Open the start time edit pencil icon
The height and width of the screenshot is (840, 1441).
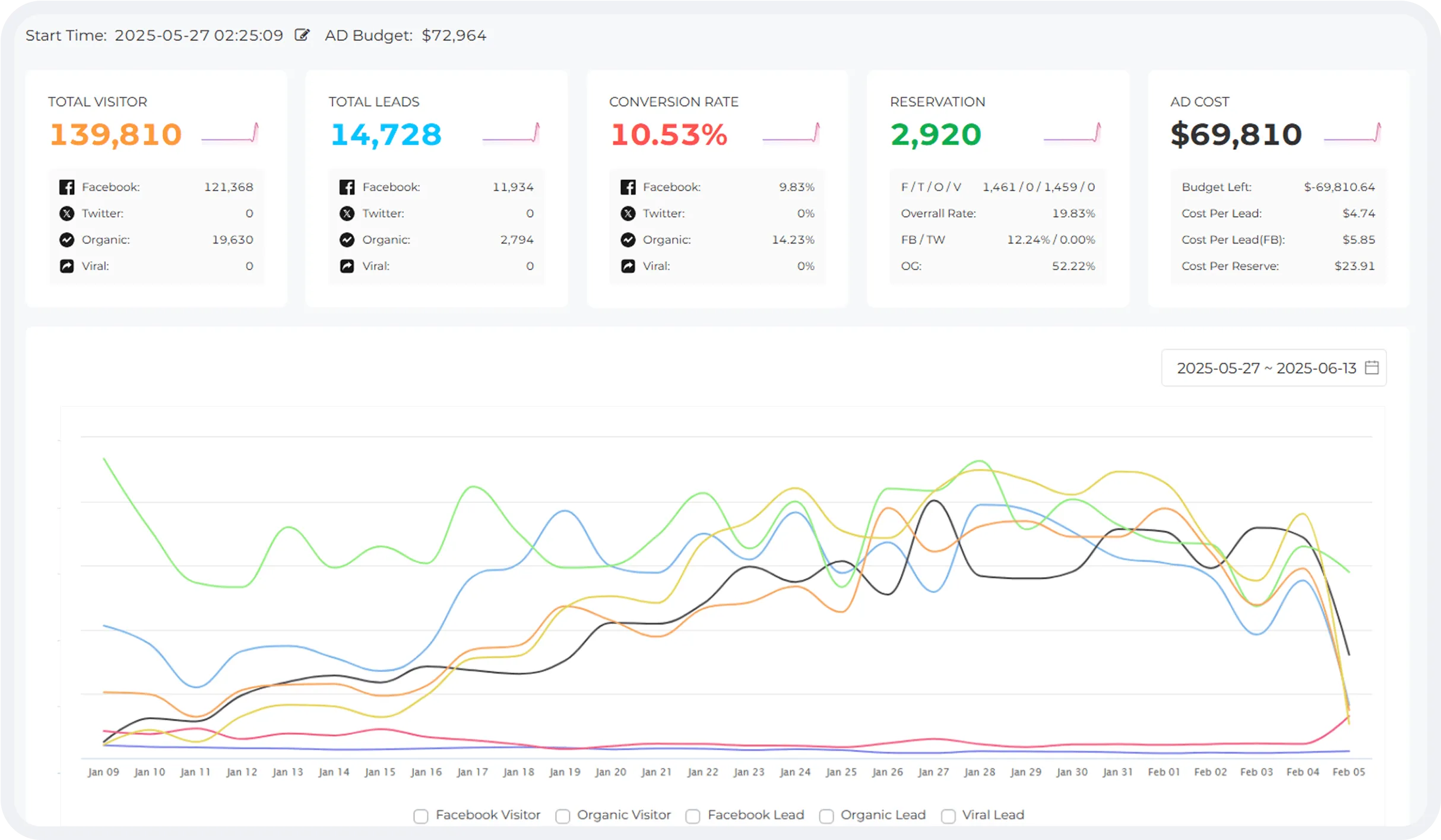[302, 35]
